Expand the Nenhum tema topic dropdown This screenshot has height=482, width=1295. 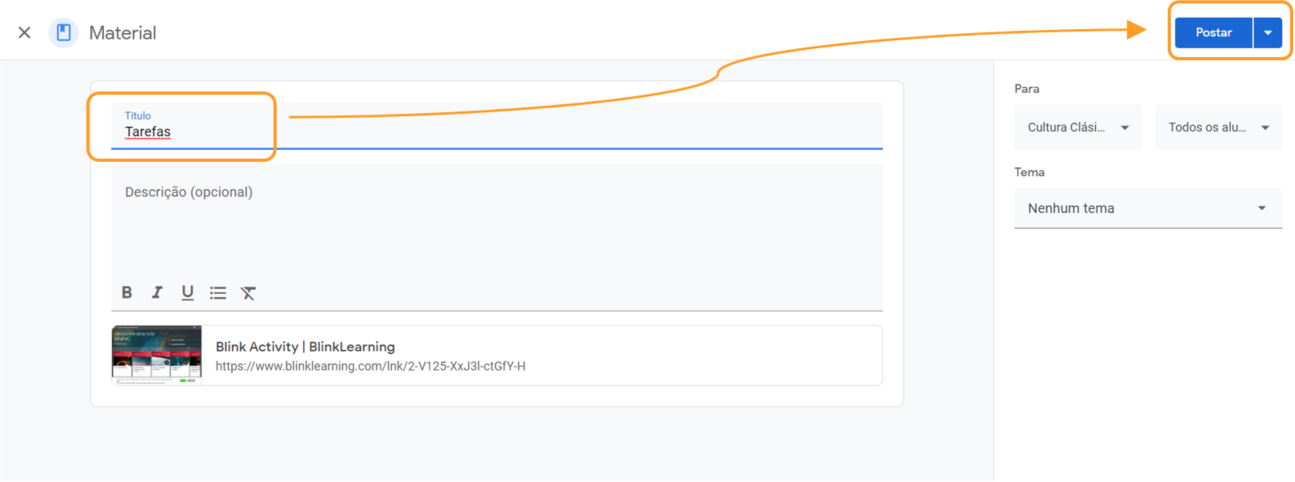pyautogui.click(x=1147, y=208)
